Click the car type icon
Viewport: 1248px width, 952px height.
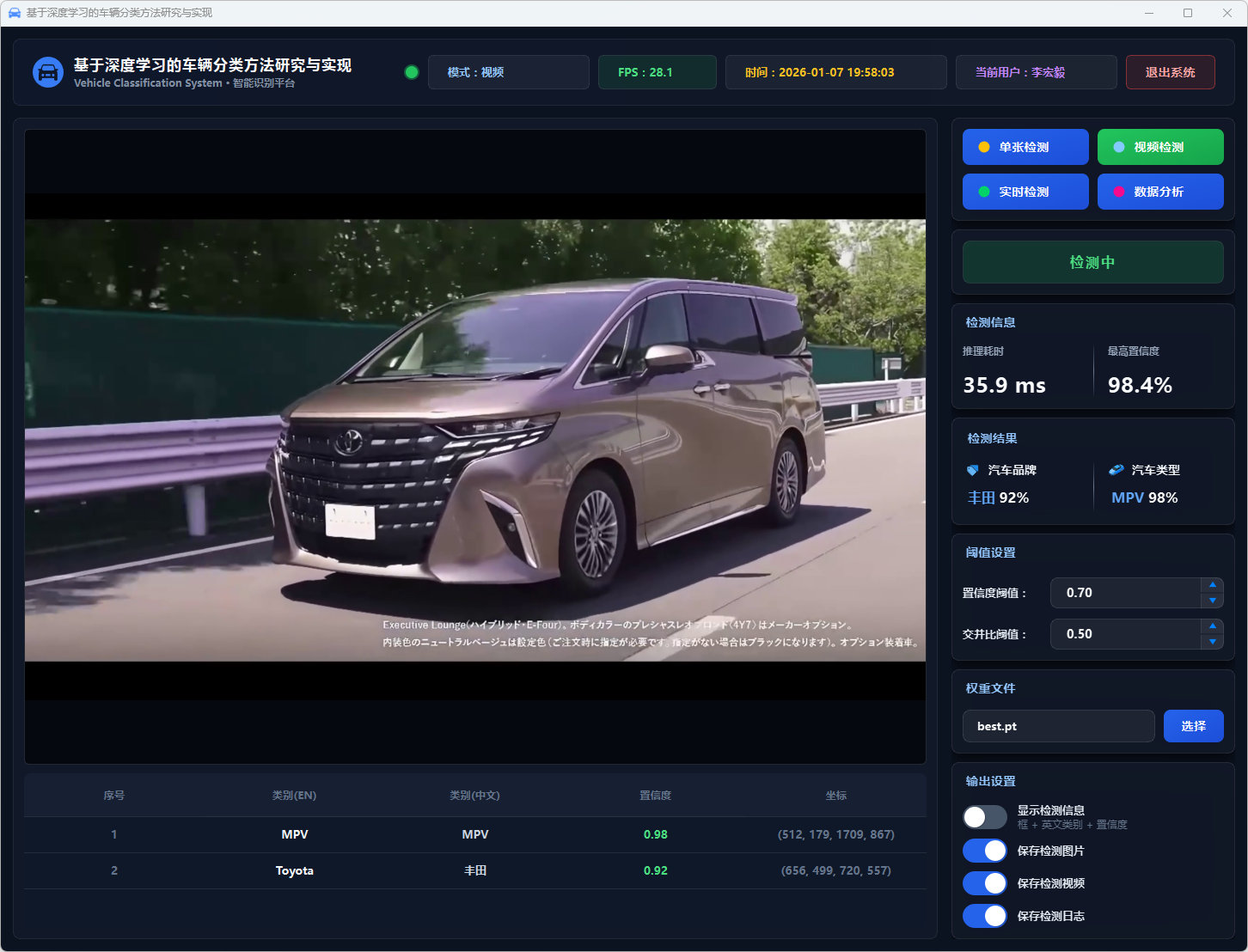pyautogui.click(x=1116, y=470)
